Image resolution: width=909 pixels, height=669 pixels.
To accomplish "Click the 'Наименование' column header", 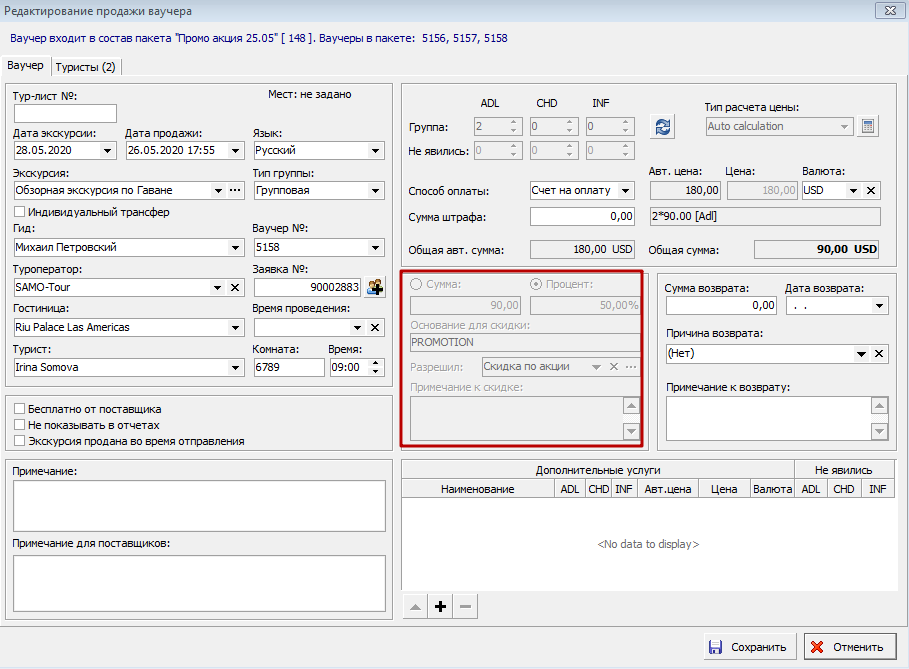I will (x=478, y=489).
